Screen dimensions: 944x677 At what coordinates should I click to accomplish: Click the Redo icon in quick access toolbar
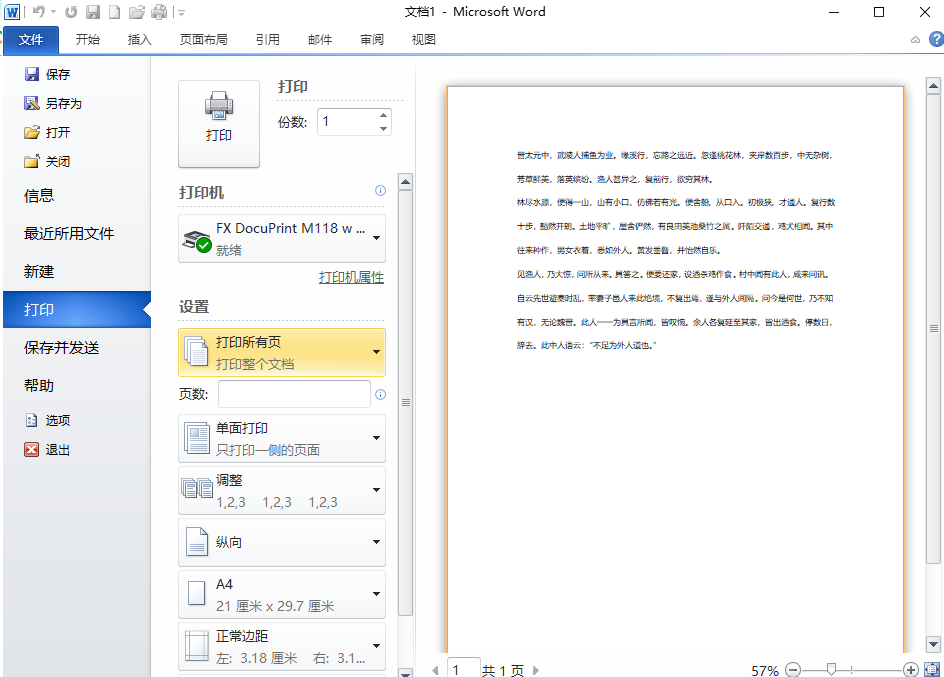[x=71, y=11]
